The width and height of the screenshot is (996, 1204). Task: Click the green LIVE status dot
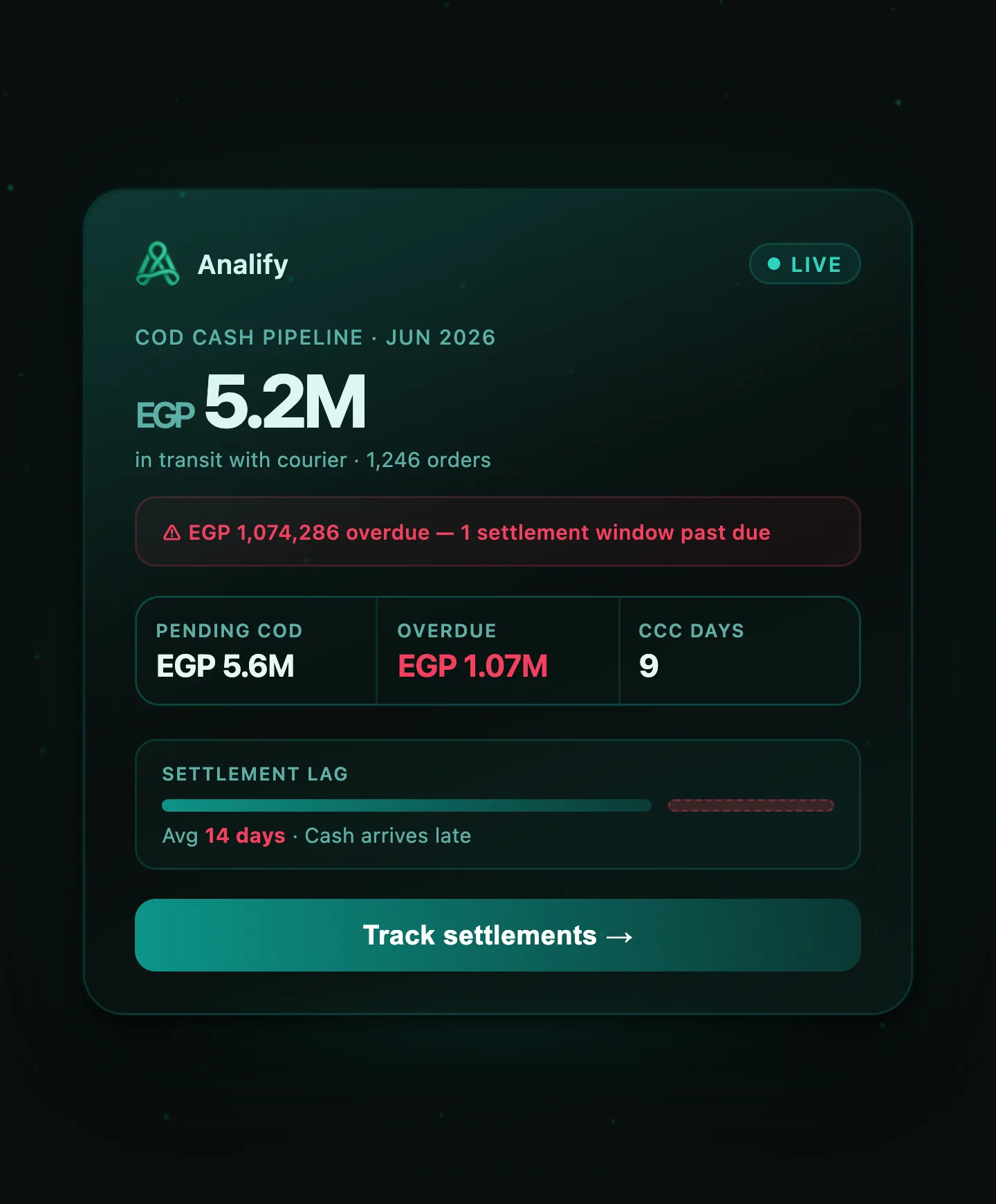click(x=774, y=264)
